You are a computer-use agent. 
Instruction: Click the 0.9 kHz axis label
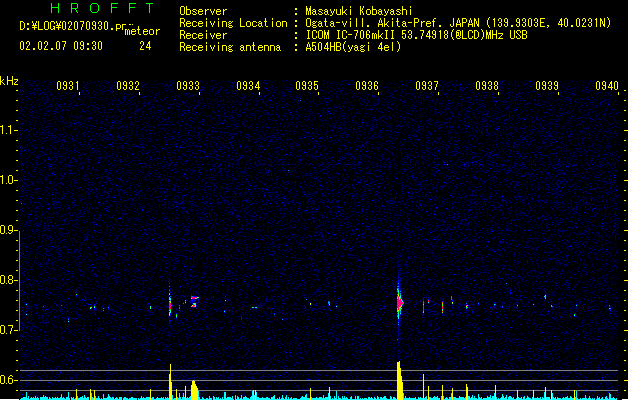point(9,230)
